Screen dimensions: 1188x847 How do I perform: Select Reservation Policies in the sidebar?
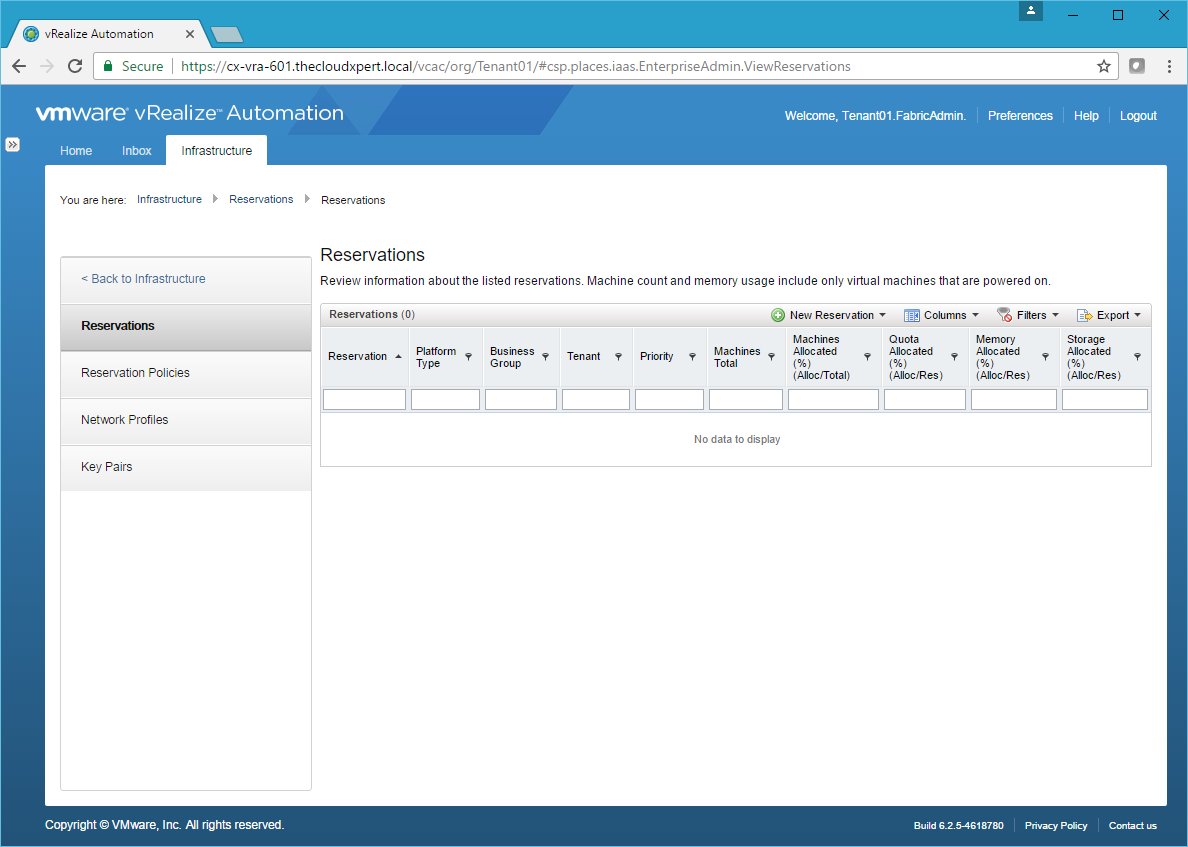(x=135, y=373)
